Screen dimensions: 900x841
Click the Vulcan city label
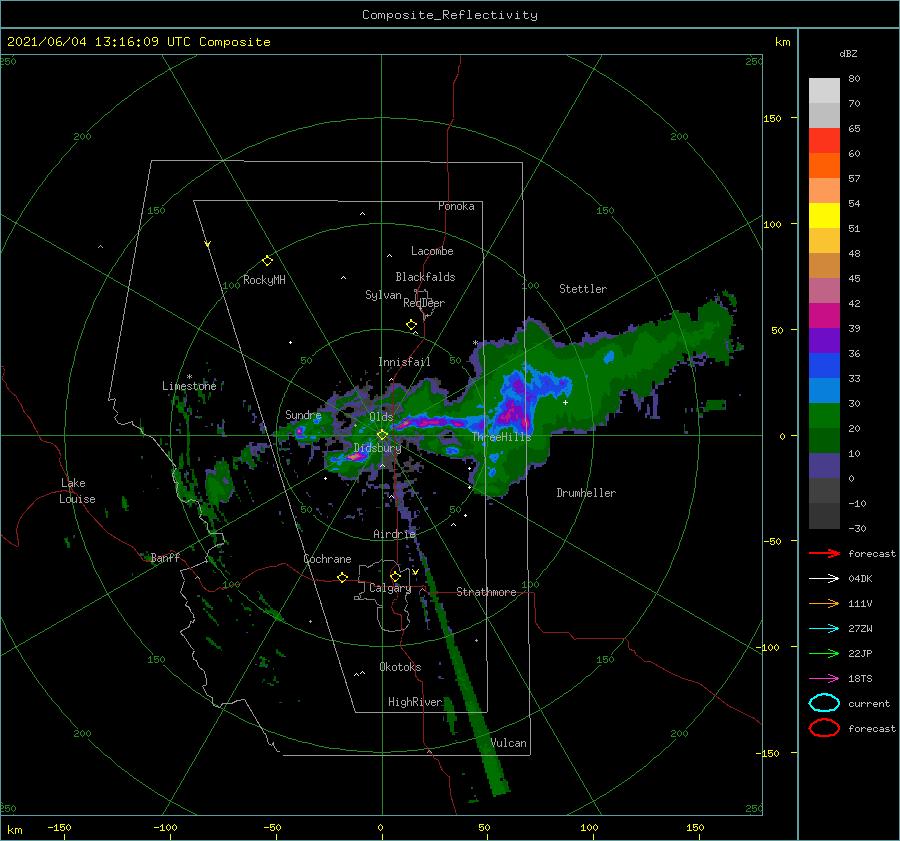pos(509,743)
